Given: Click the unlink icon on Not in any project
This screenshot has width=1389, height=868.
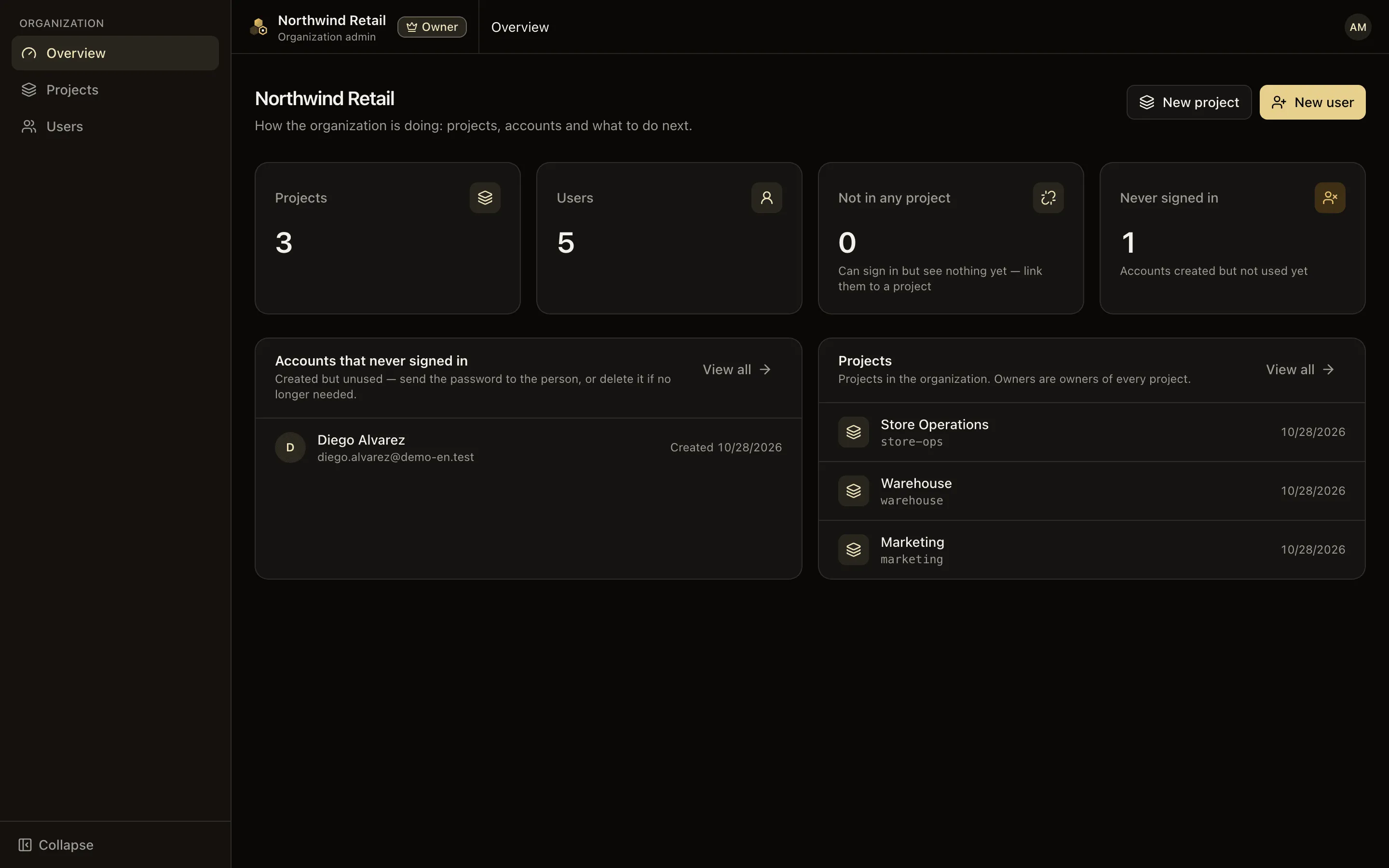Looking at the screenshot, I should pyautogui.click(x=1048, y=198).
